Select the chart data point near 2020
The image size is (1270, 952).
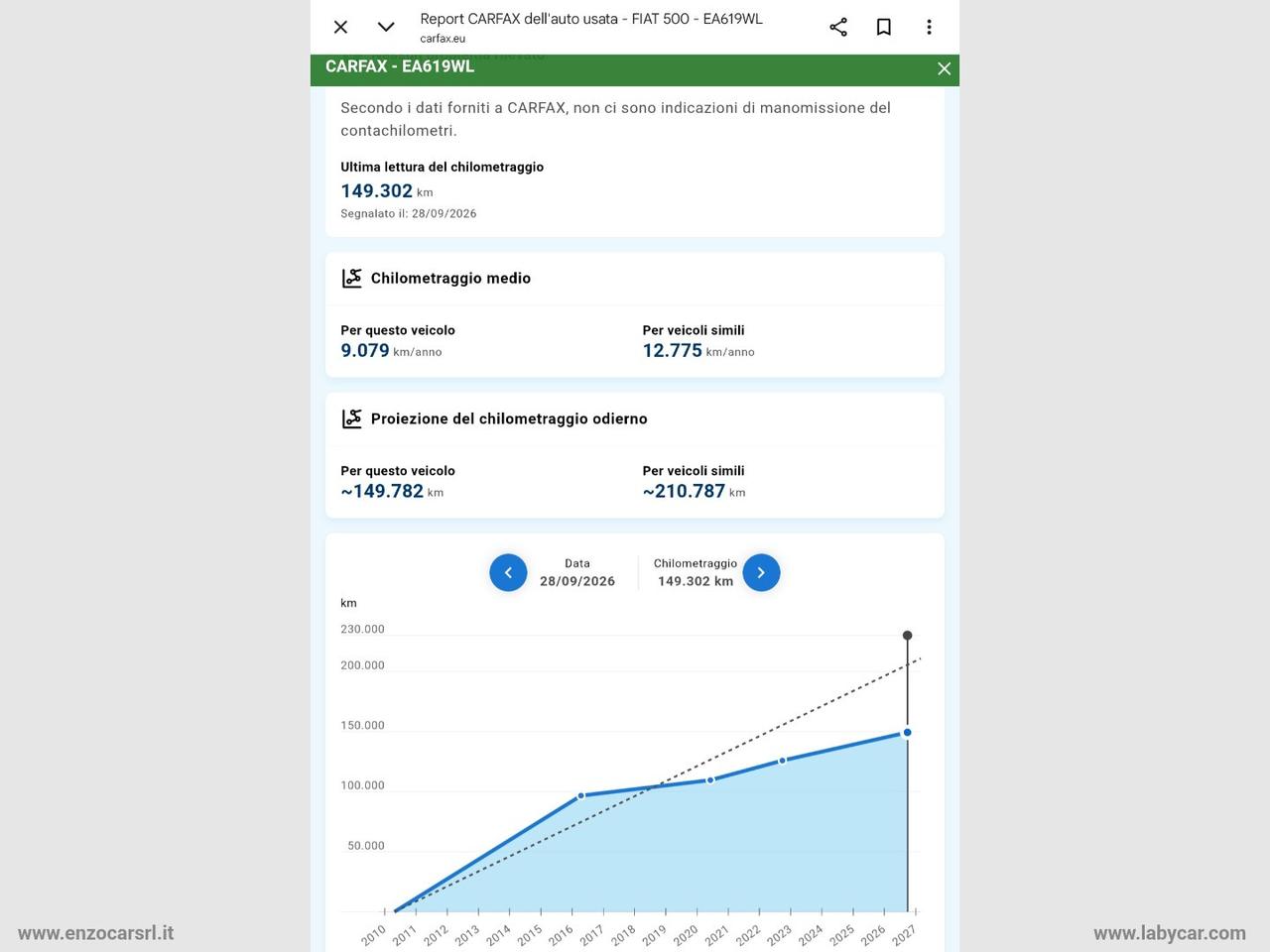click(710, 780)
